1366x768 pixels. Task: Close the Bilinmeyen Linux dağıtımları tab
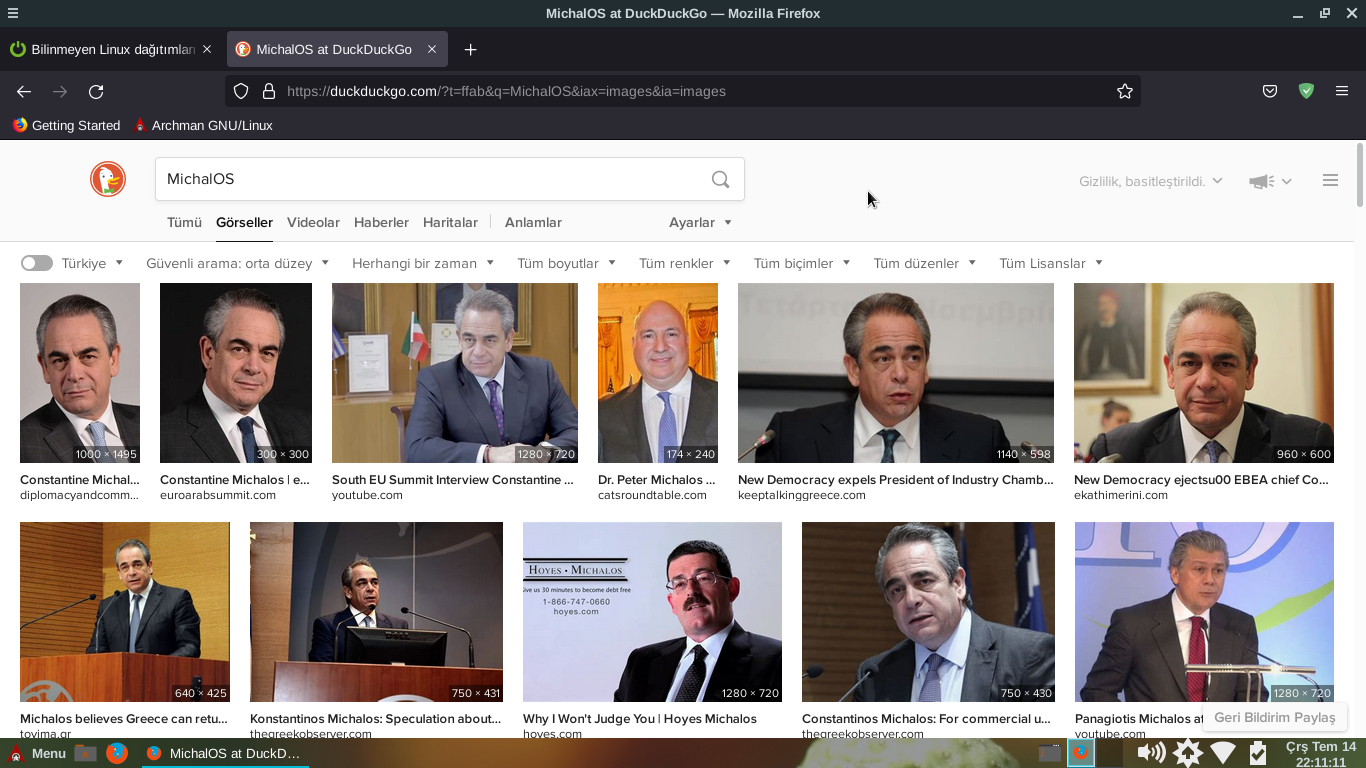click(x=207, y=49)
